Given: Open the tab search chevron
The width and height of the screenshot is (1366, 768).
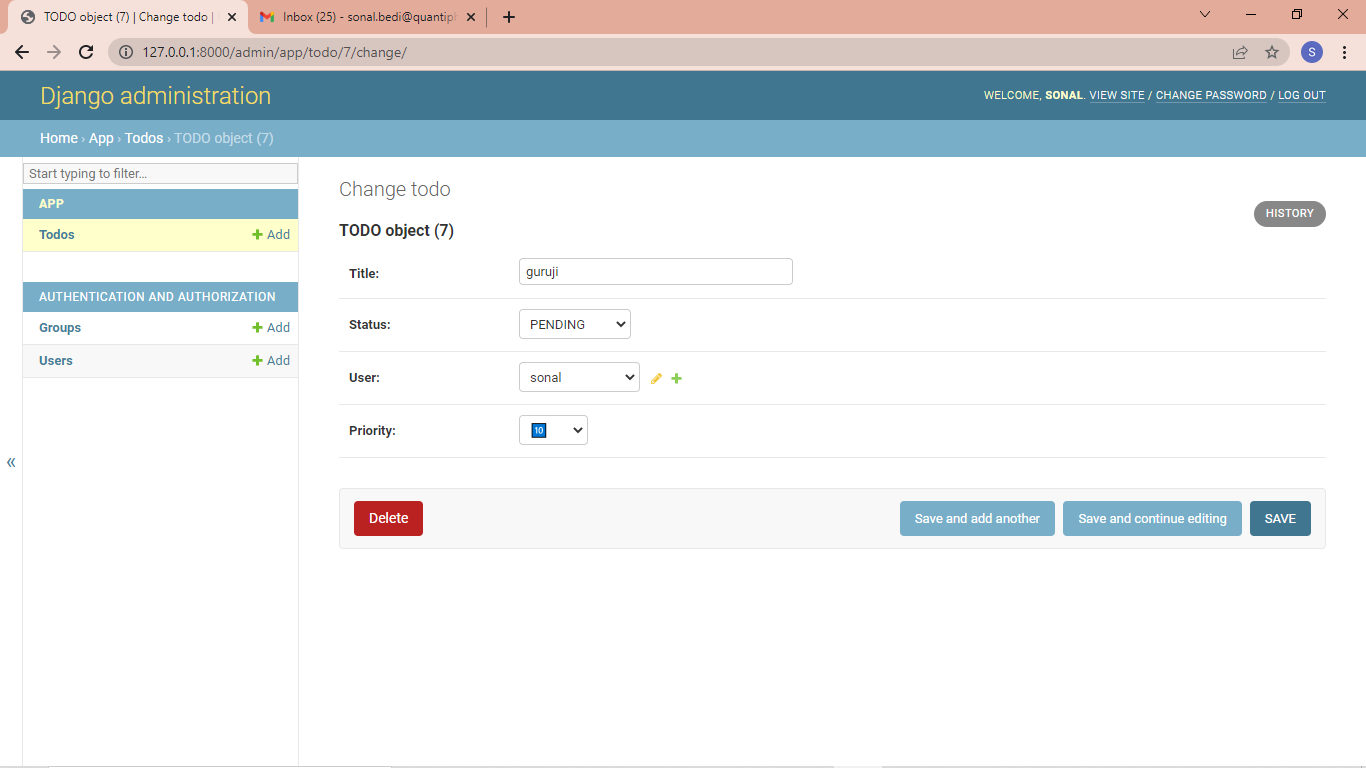Looking at the screenshot, I should pos(1204,14).
